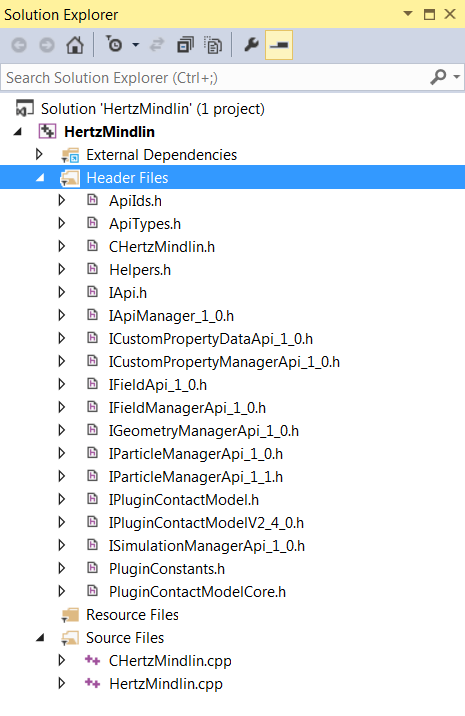Image resolution: width=465 pixels, height=716 pixels.
Task: Collapse the Header Files folder
Action: pyautogui.click(x=40, y=178)
